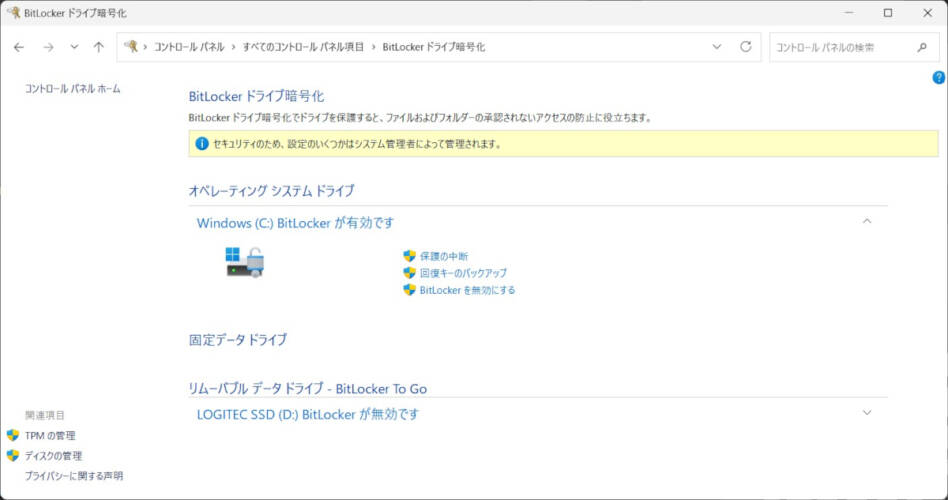Click the 固定データ ドライブ heading text
The width and height of the screenshot is (948, 500).
coord(238,340)
